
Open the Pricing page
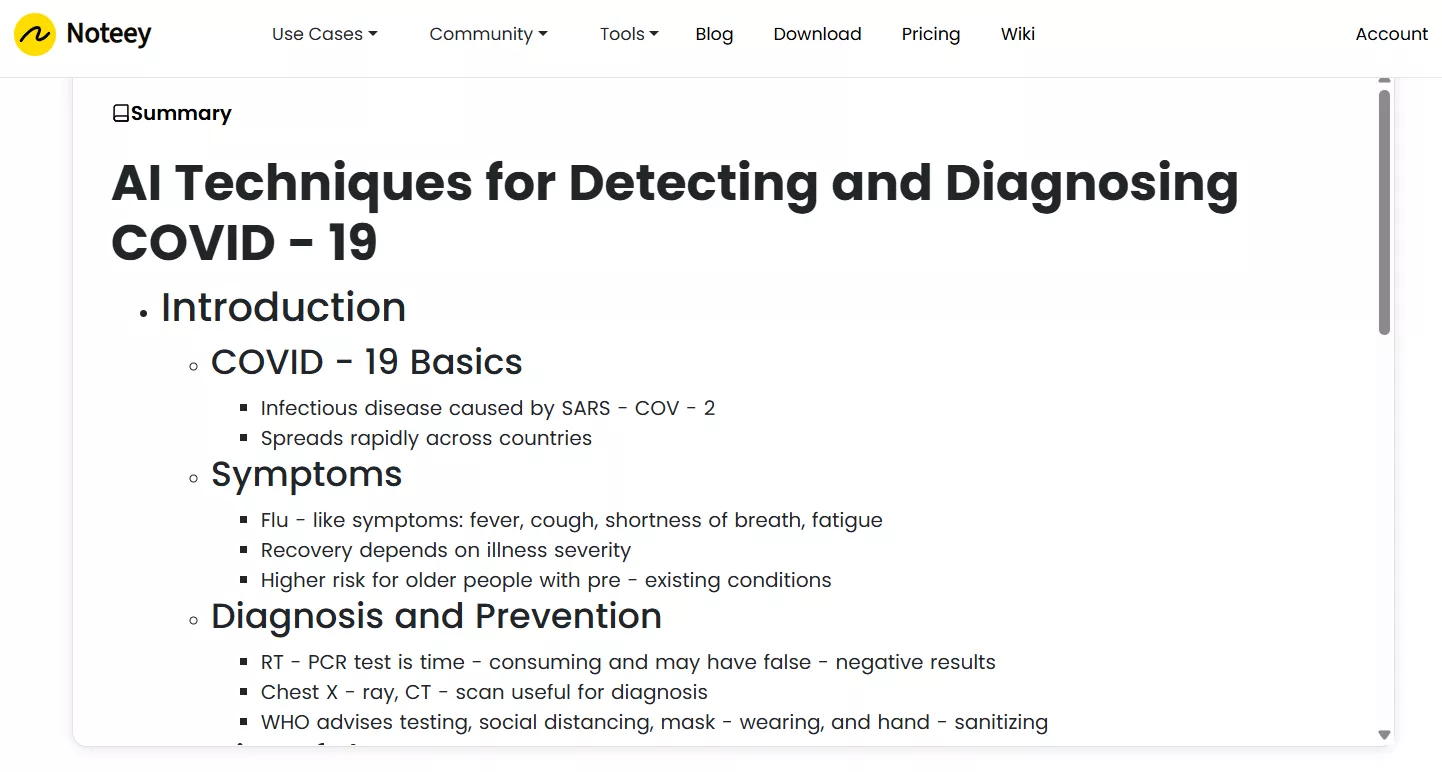coord(930,33)
